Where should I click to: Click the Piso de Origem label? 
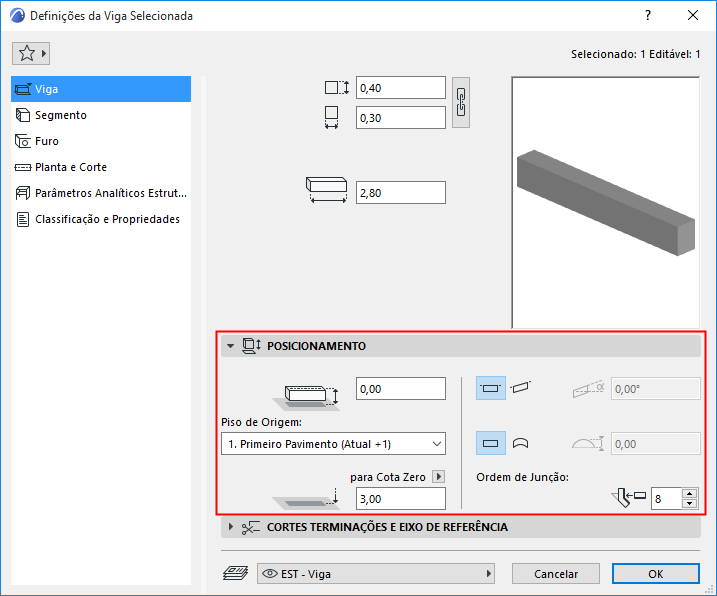click(x=262, y=422)
